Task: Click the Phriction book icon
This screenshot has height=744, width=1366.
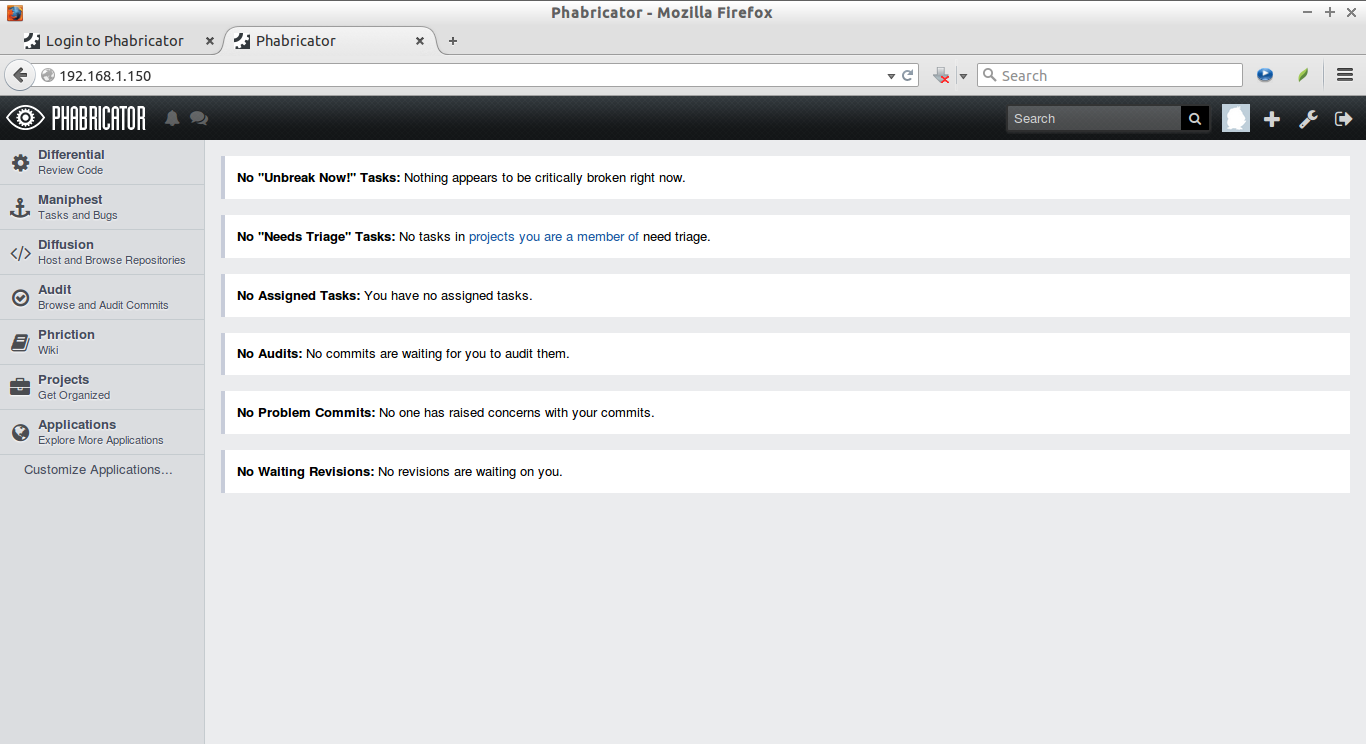Action: coord(20,342)
